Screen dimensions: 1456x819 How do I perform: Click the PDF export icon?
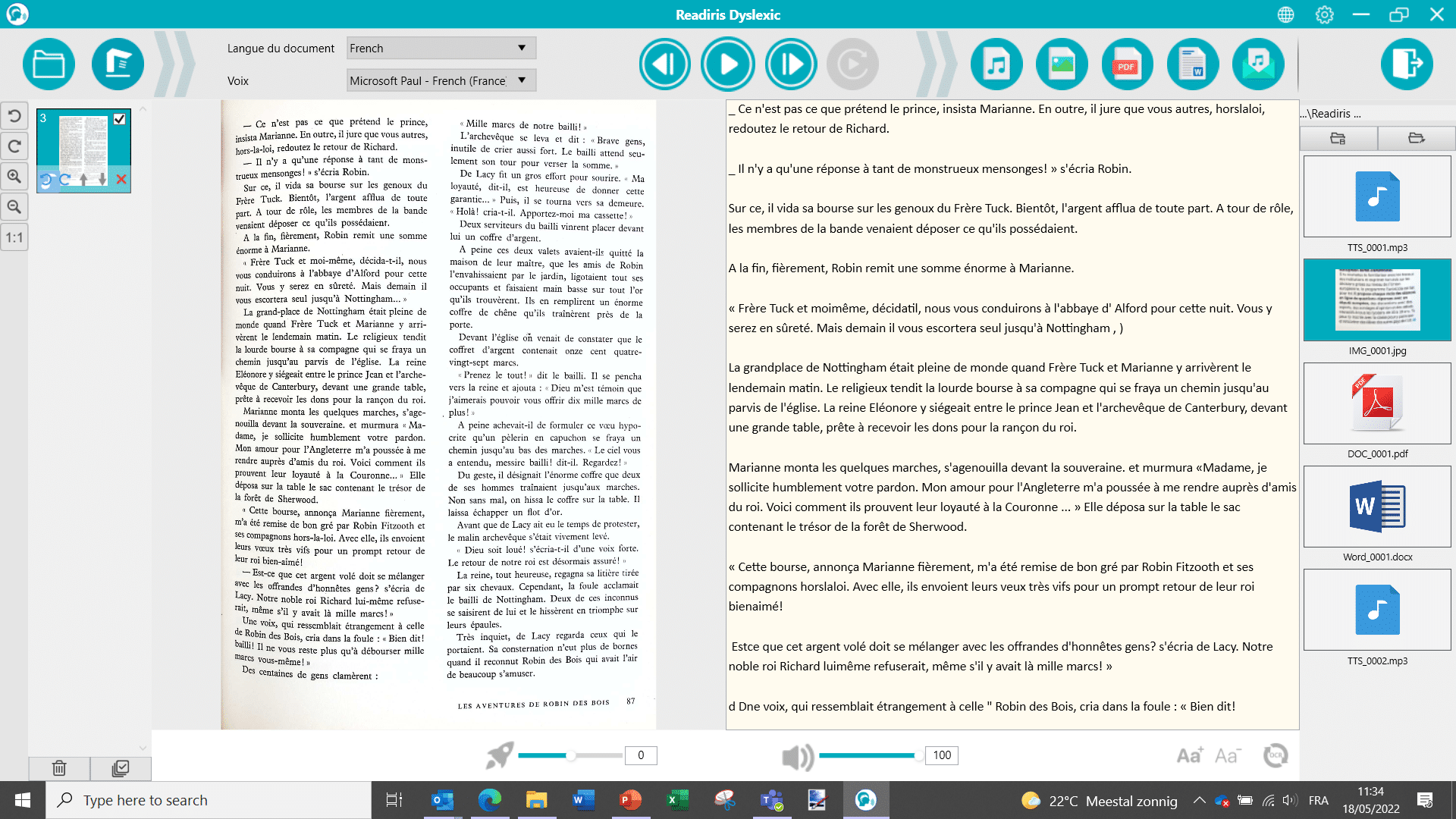pos(1126,64)
